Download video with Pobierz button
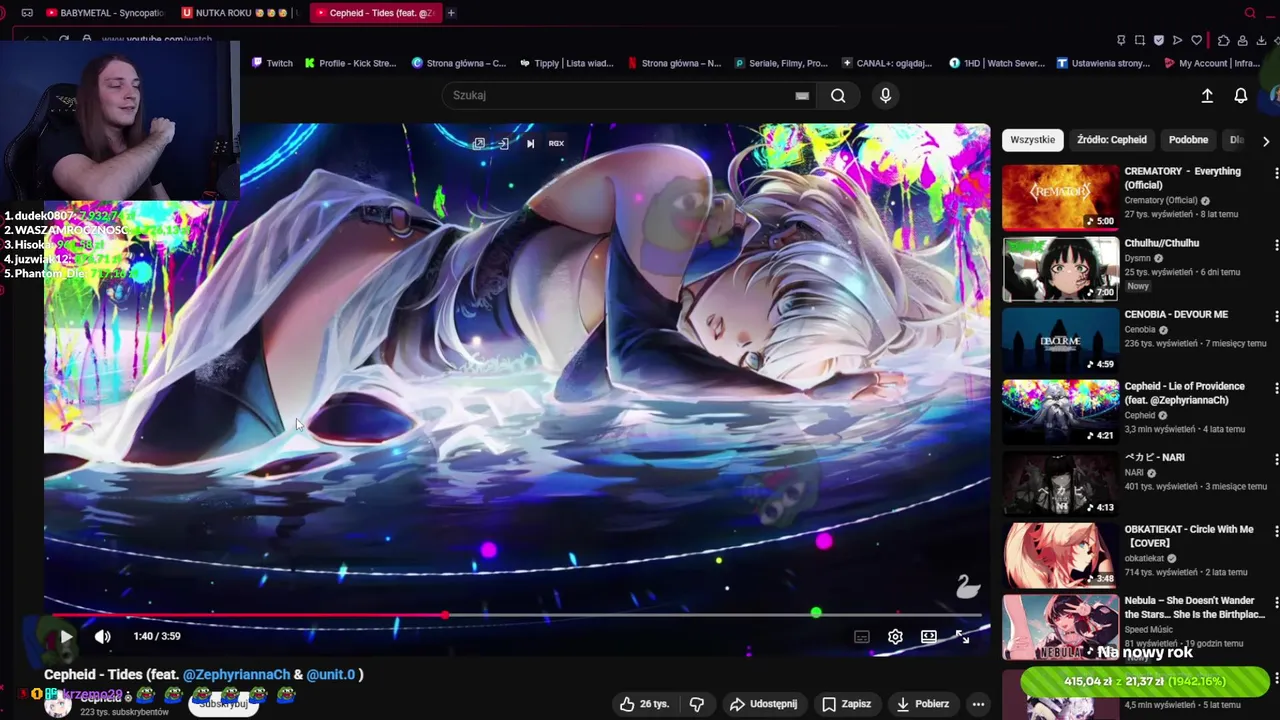Viewport: 1280px width, 720px height. coord(922,704)
